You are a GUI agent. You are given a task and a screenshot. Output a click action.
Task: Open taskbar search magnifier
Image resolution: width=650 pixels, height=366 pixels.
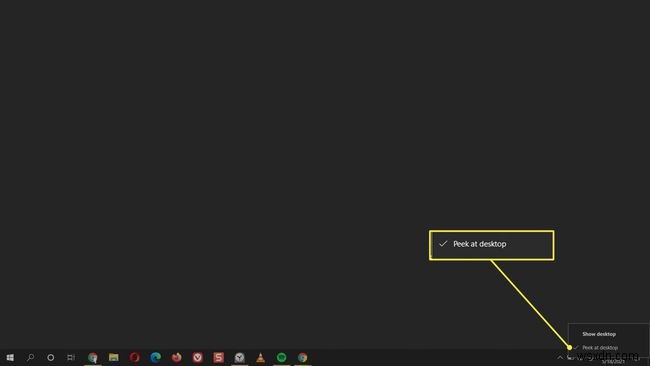[30, 357]
